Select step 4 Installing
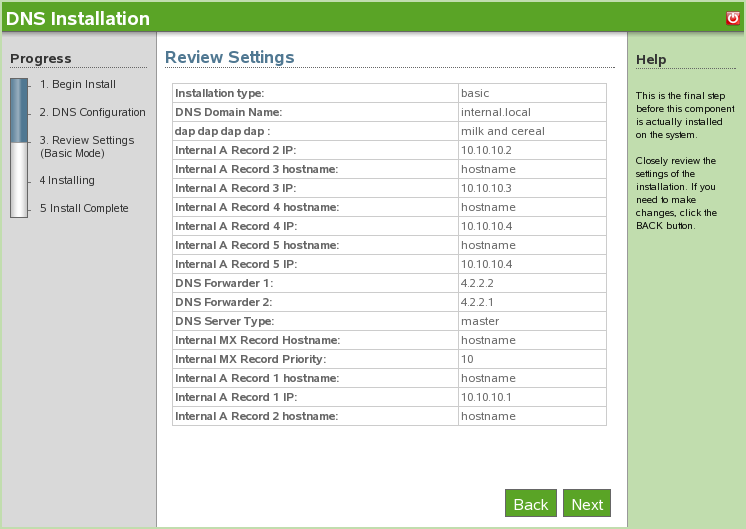 coord(67,180)
